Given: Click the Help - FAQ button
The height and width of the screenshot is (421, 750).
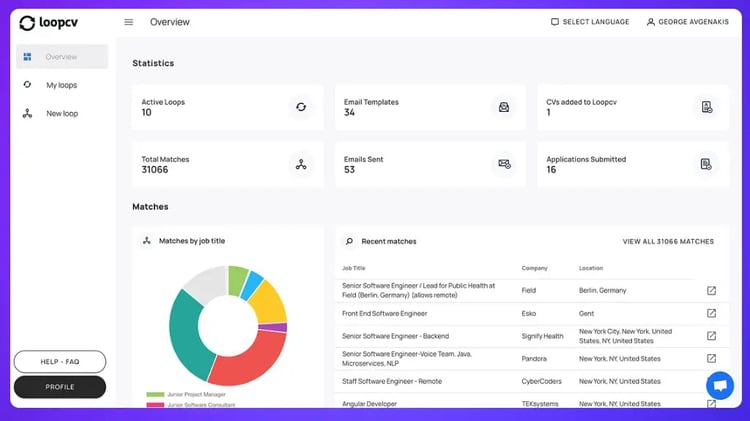Looking at the screenshot, I should [60, 362].
